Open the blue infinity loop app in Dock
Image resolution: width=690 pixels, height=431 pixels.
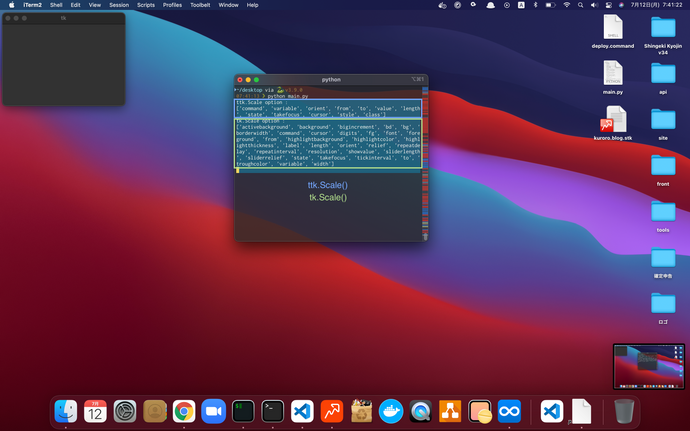pyautogui.click(x=509, y=411)
